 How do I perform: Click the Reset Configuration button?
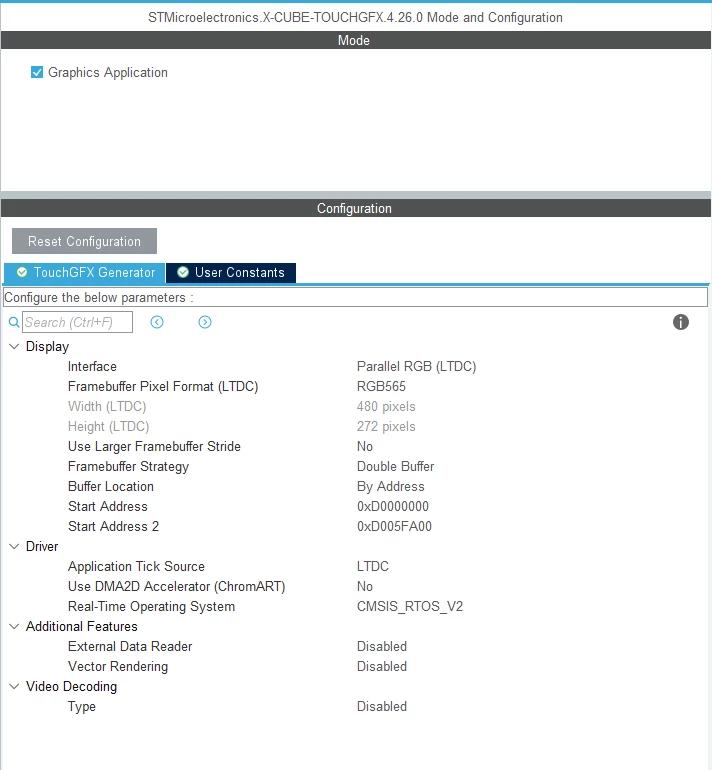tap(84, 241)
